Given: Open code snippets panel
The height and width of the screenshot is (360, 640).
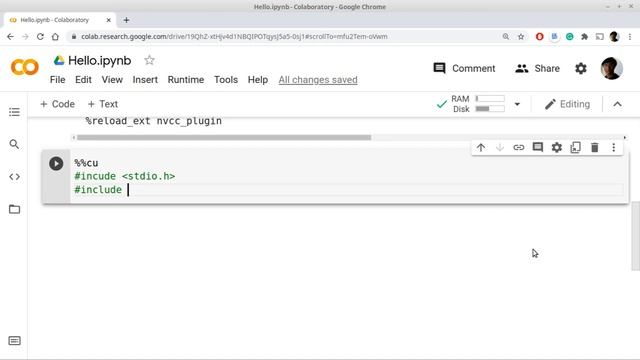Looking at the screenshot, I should click(x=14, y=177).
